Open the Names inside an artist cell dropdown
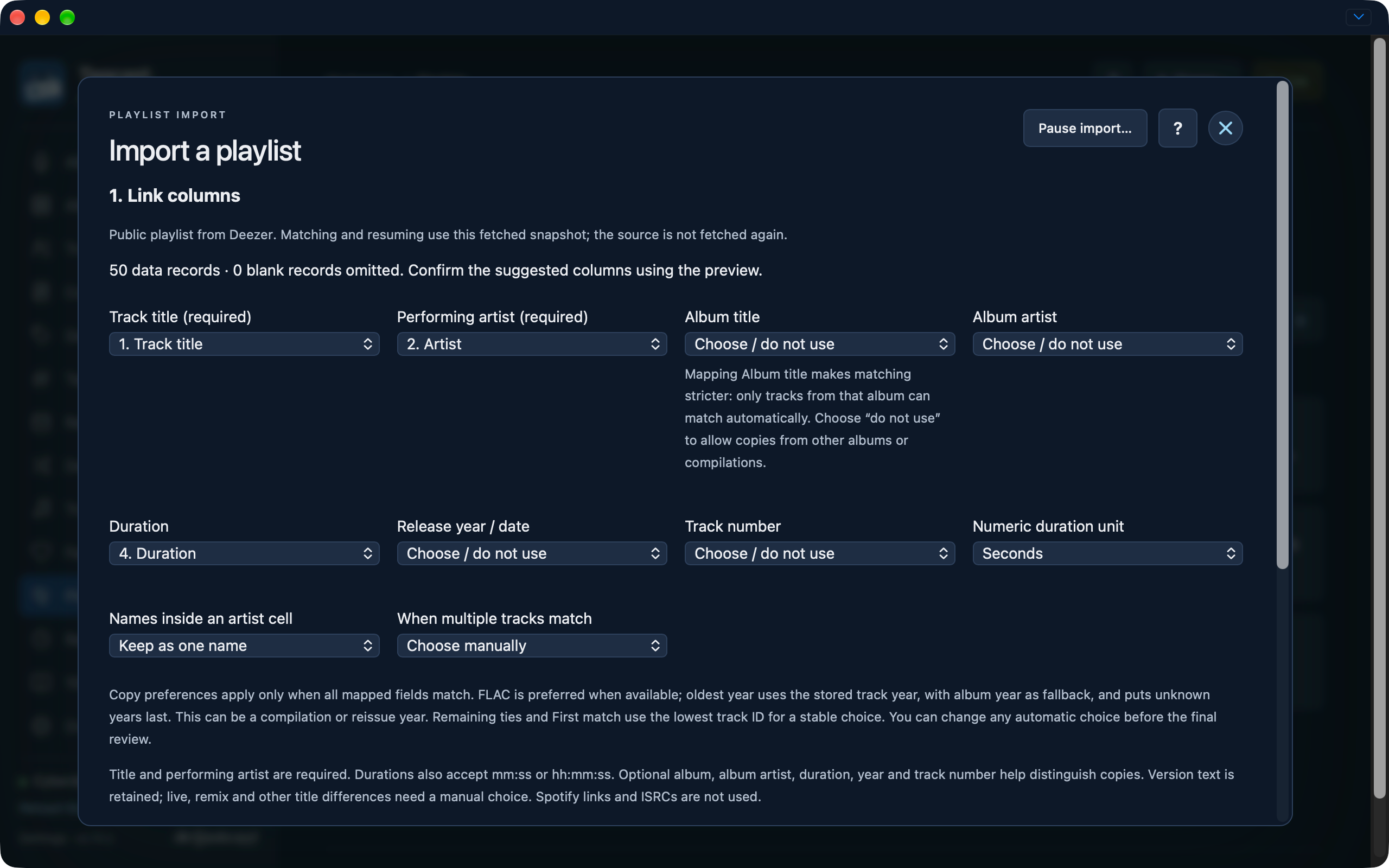Image resolution: width=1389 pixels, height=868 pixels. (x=244, y=645)
